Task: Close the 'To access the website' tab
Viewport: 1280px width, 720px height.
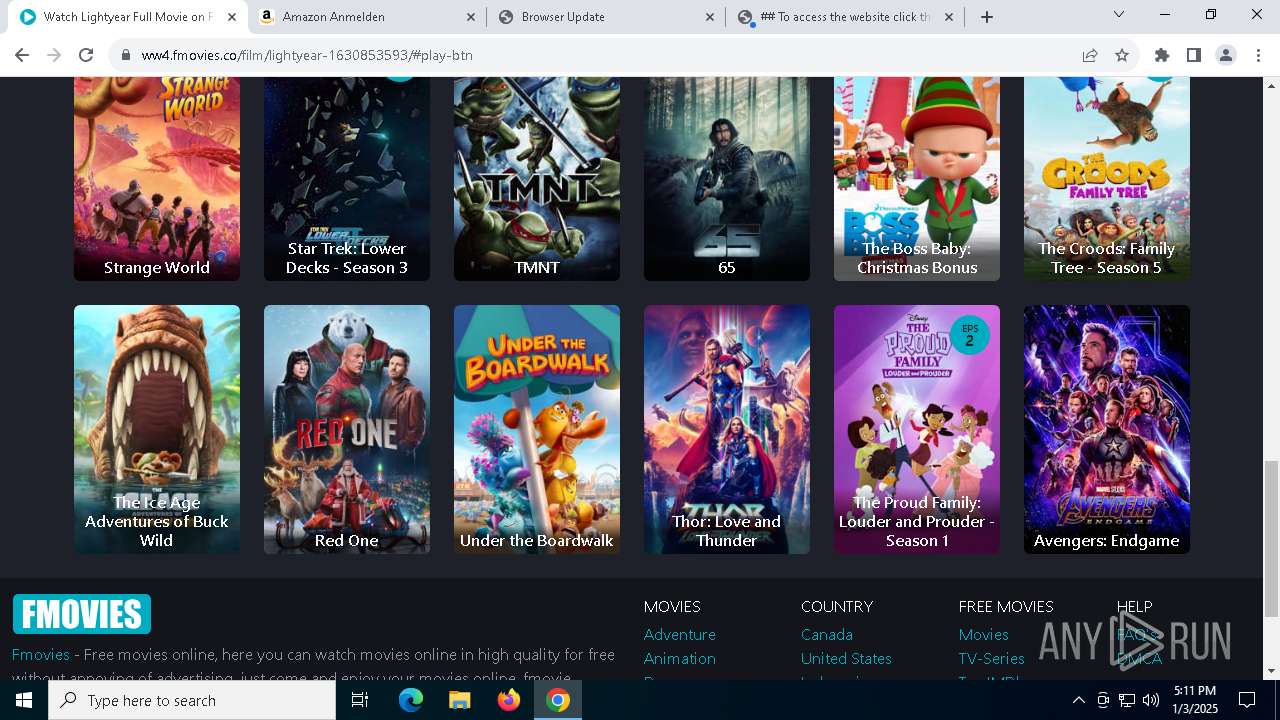Action: [x=949, y=17]
